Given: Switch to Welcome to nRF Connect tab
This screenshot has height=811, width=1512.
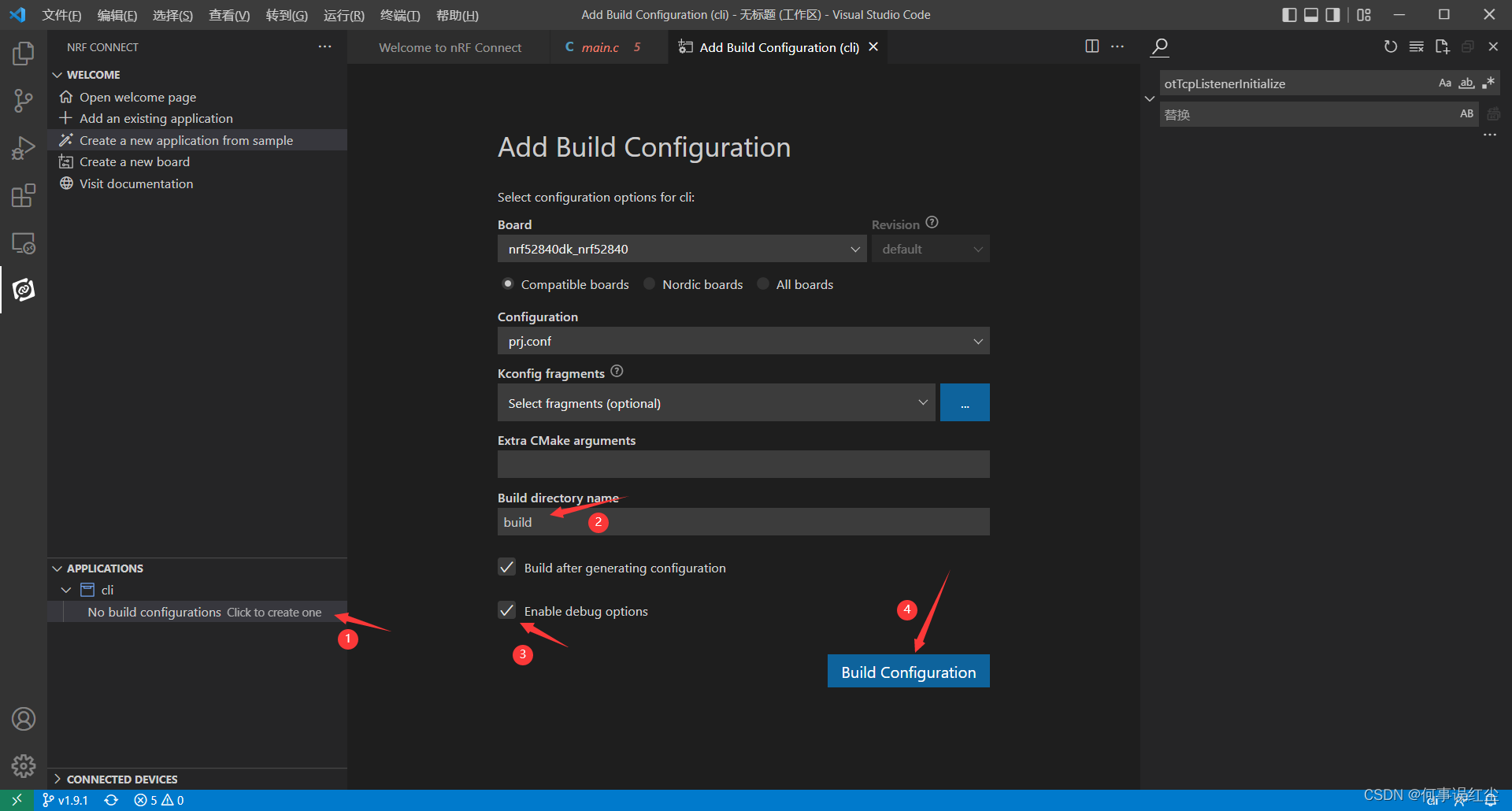Looking at the screenshot, I should tap(450, 47).
